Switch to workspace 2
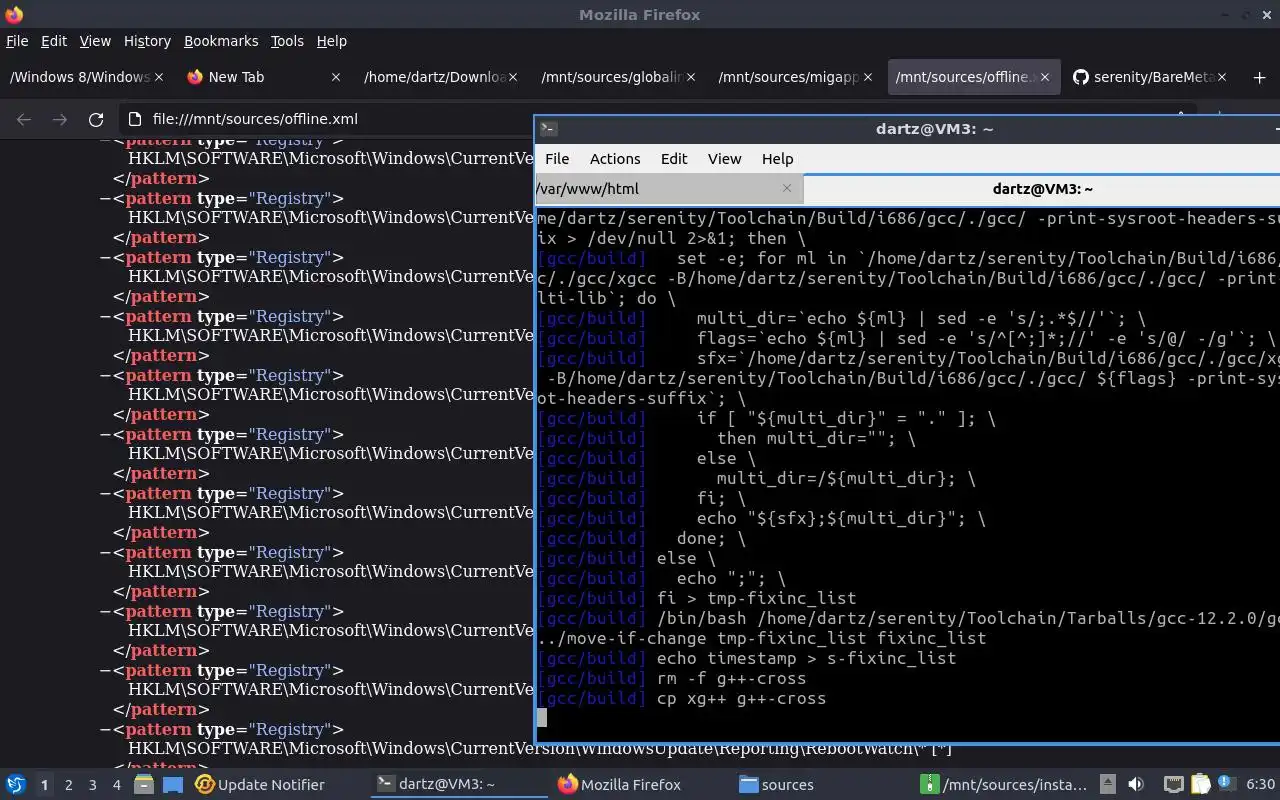 69,785
